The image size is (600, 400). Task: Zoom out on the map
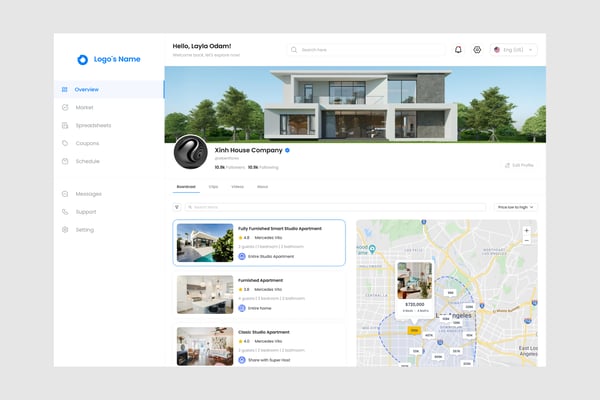(527, 241)
